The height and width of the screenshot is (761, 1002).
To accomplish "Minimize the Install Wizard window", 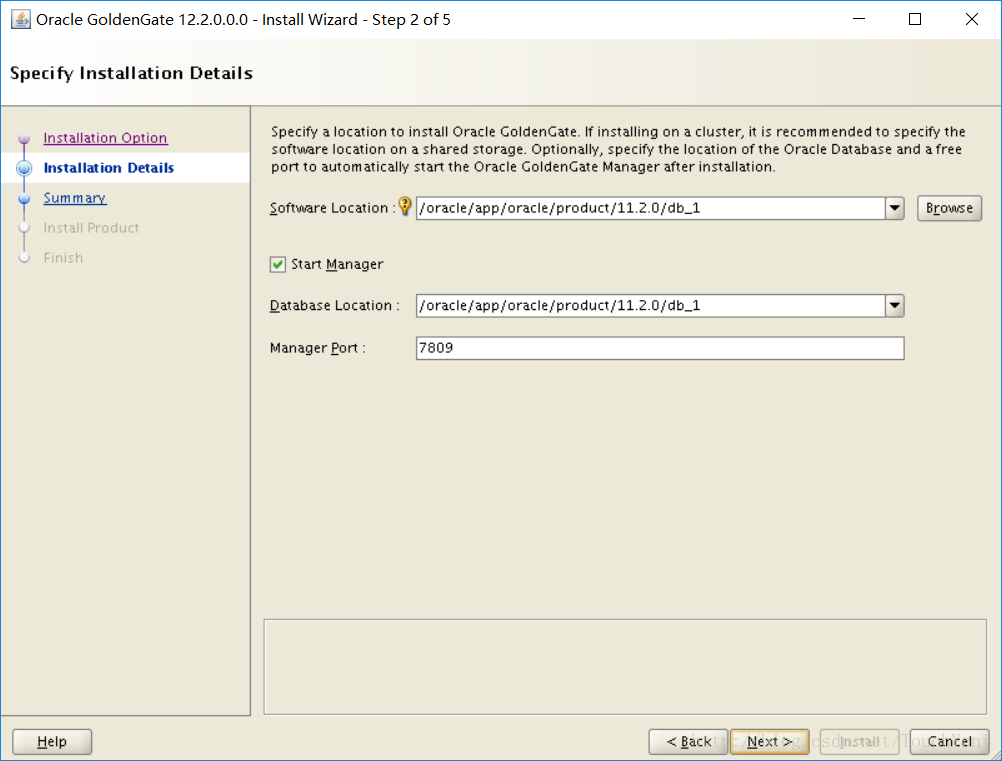I will [x=859, y=19].
